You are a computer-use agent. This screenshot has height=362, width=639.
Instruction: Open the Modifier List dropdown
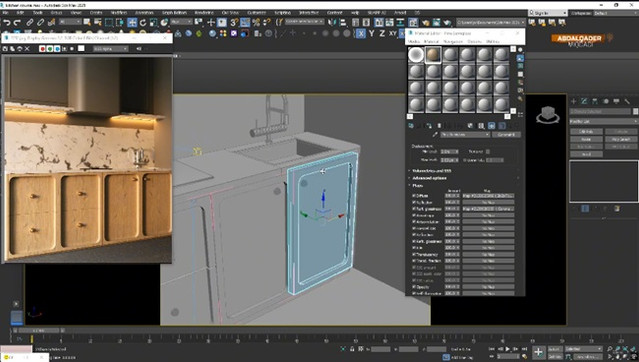coord(604,121)
